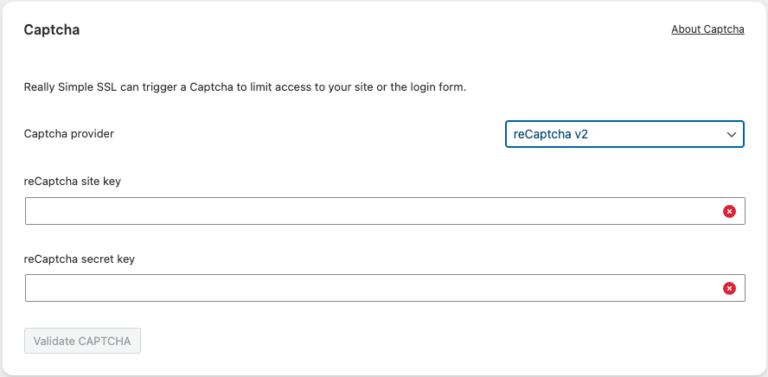Click the left edge of the secret key textbox
Image resolution: width=768 pixels, height=377 pixels.
click(30, 288)
